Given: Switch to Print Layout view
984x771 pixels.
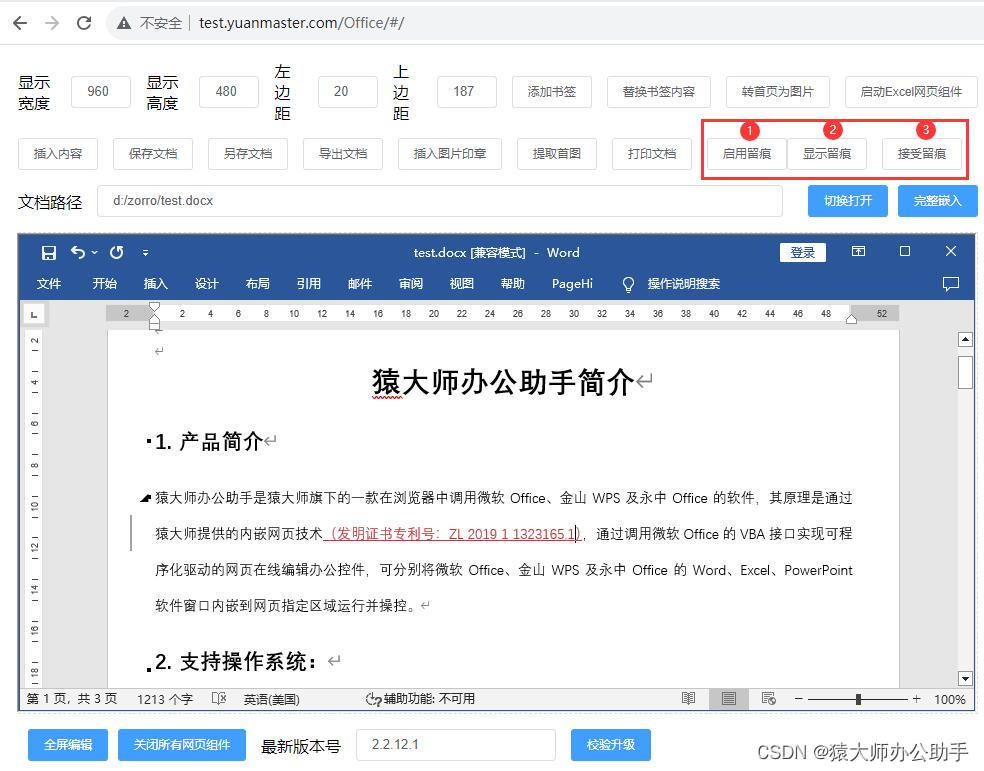Looking at the screenshot, I should point(729,698).
